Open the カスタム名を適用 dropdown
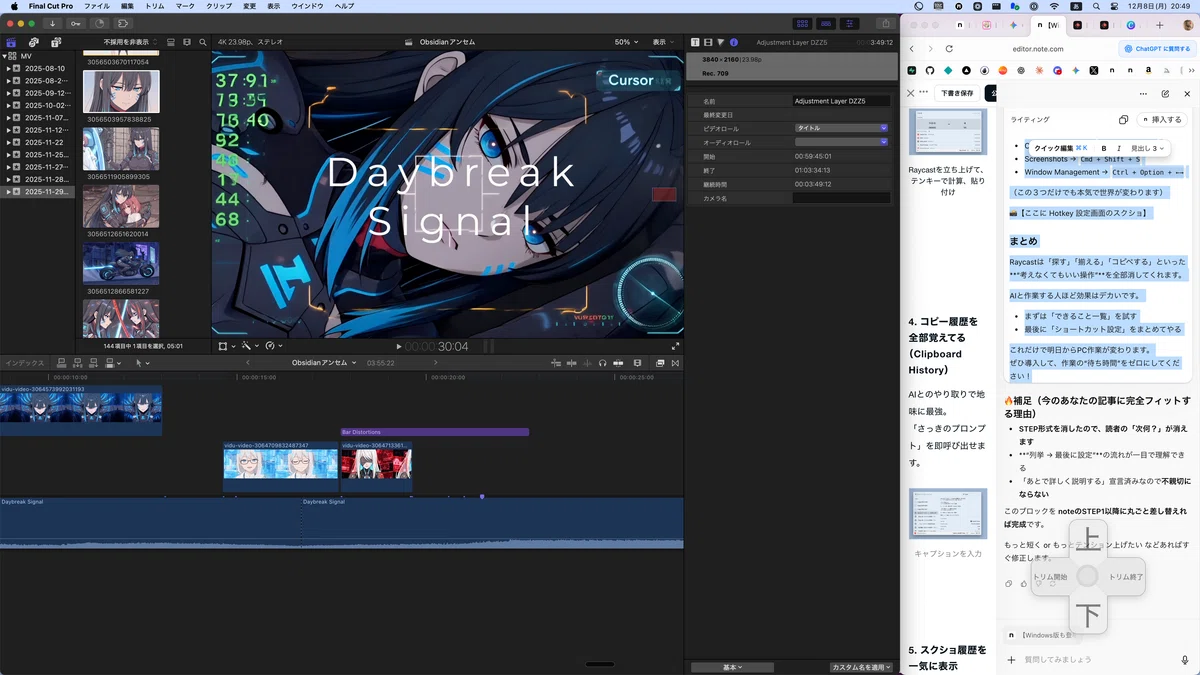This screenshot has height=675, width=1200. [861, 667]
